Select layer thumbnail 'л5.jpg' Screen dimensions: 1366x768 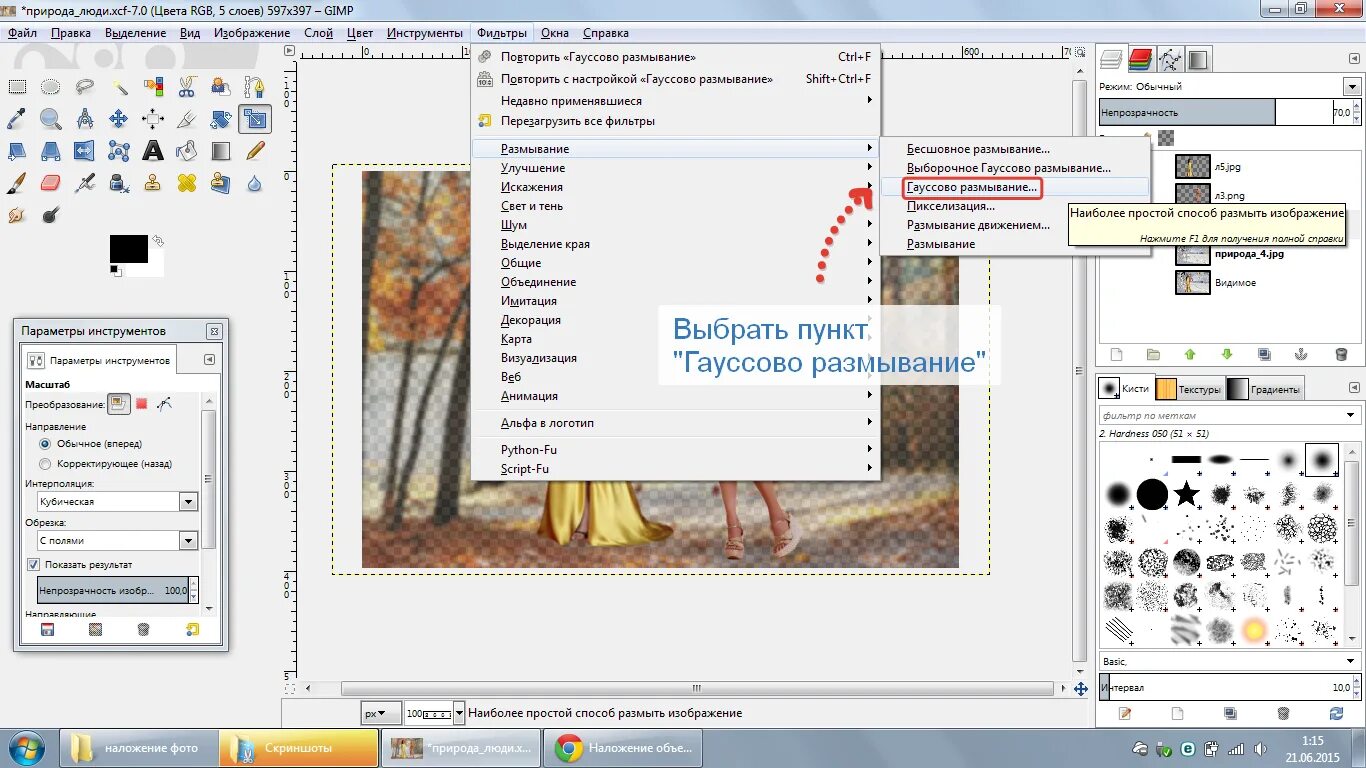click(x=1193, y=166)
